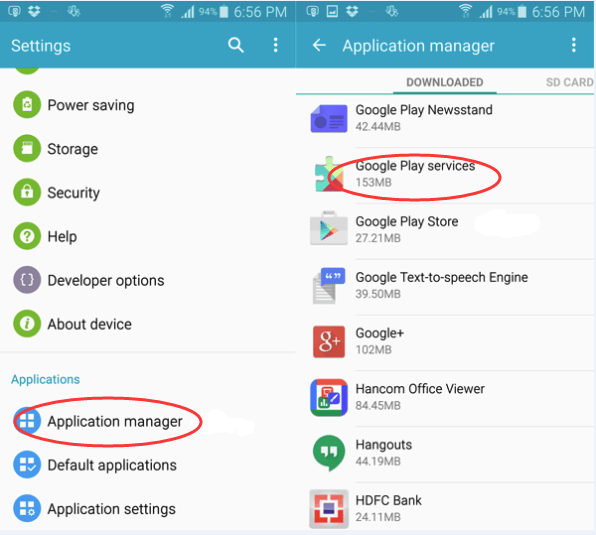The width and height of the screenshot is (596, 535).
Task: Open Power saving settings
Action: (x=148, y=105)
